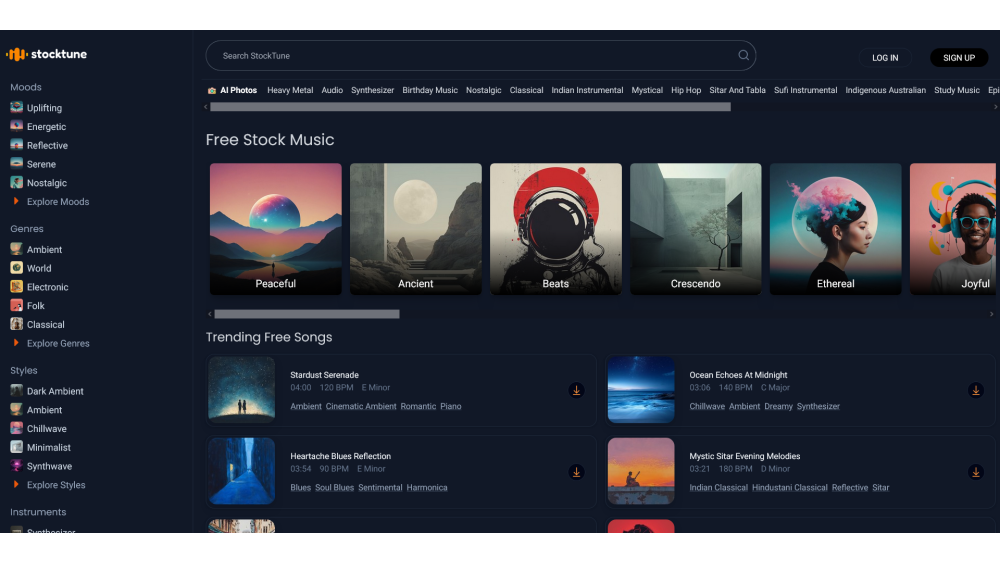
Task: Download Mystic Sitar Evening Melodies track
Action: coord(975,472)
